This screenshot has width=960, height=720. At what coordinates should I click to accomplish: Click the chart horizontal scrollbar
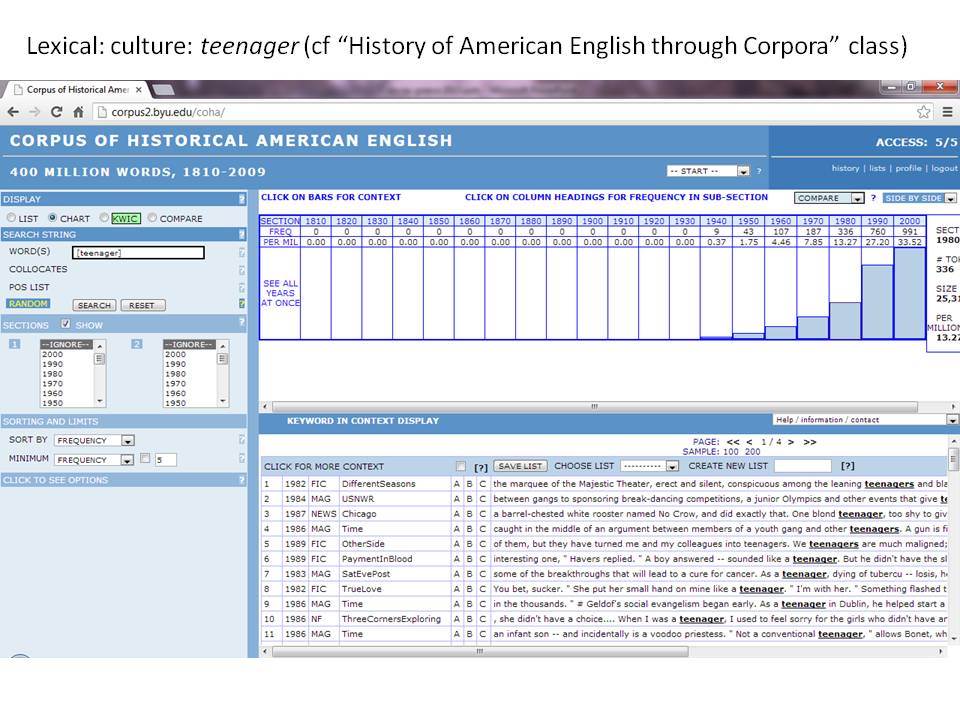[x=594, y=407]
